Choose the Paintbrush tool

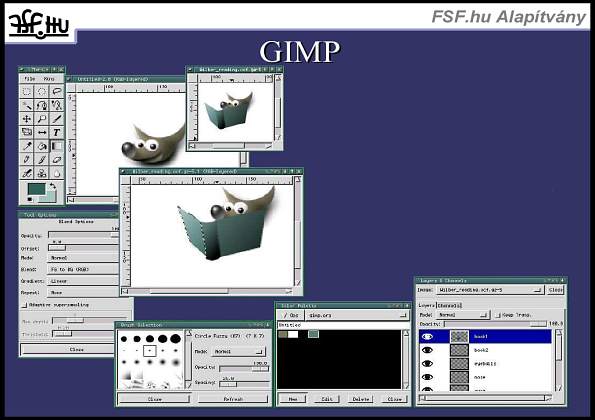click(x=42, y=160)
